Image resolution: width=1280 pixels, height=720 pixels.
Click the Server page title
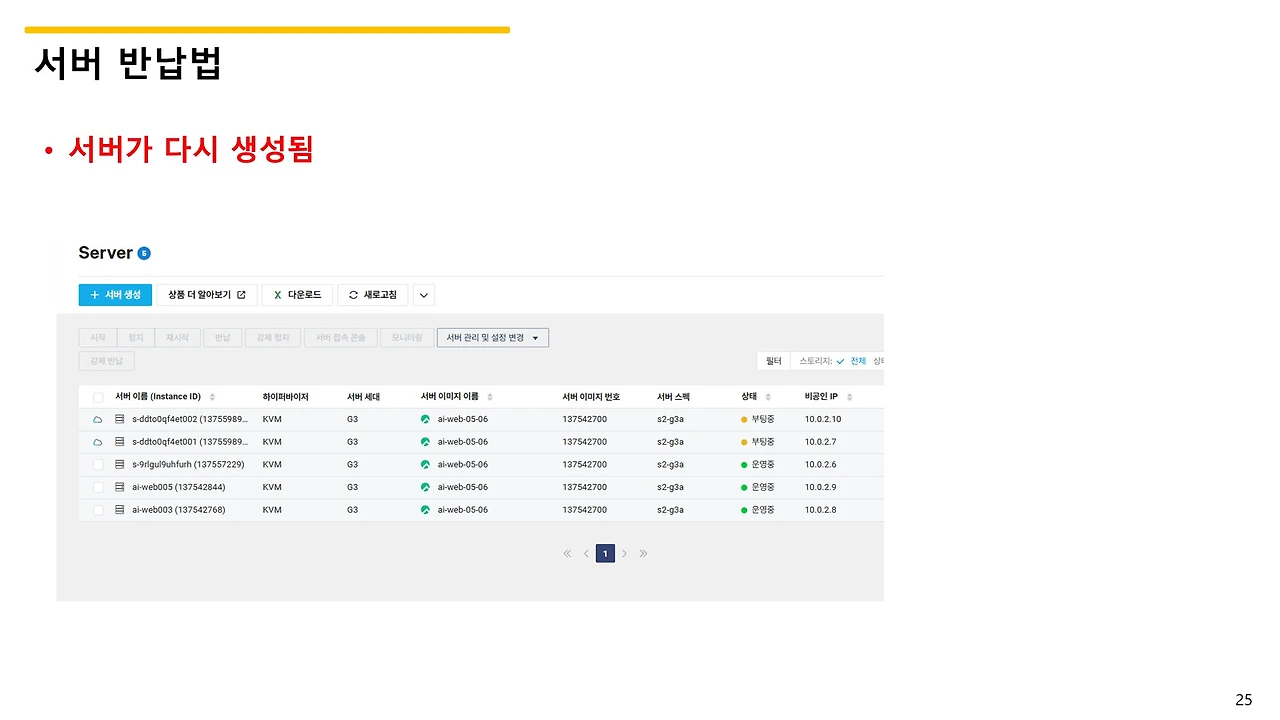pos(105,253)
